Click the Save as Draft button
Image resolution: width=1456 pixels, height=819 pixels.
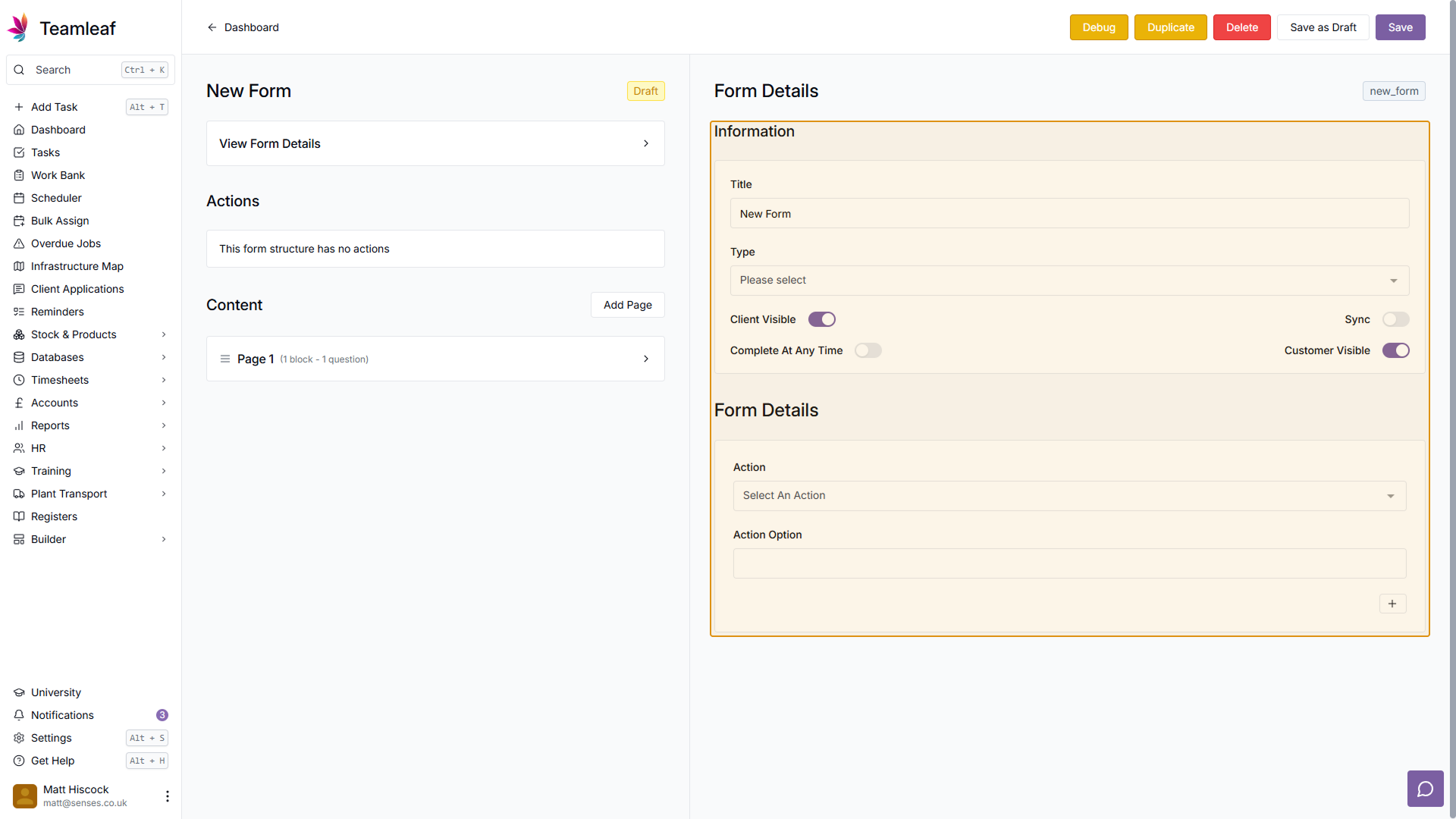1323,27
